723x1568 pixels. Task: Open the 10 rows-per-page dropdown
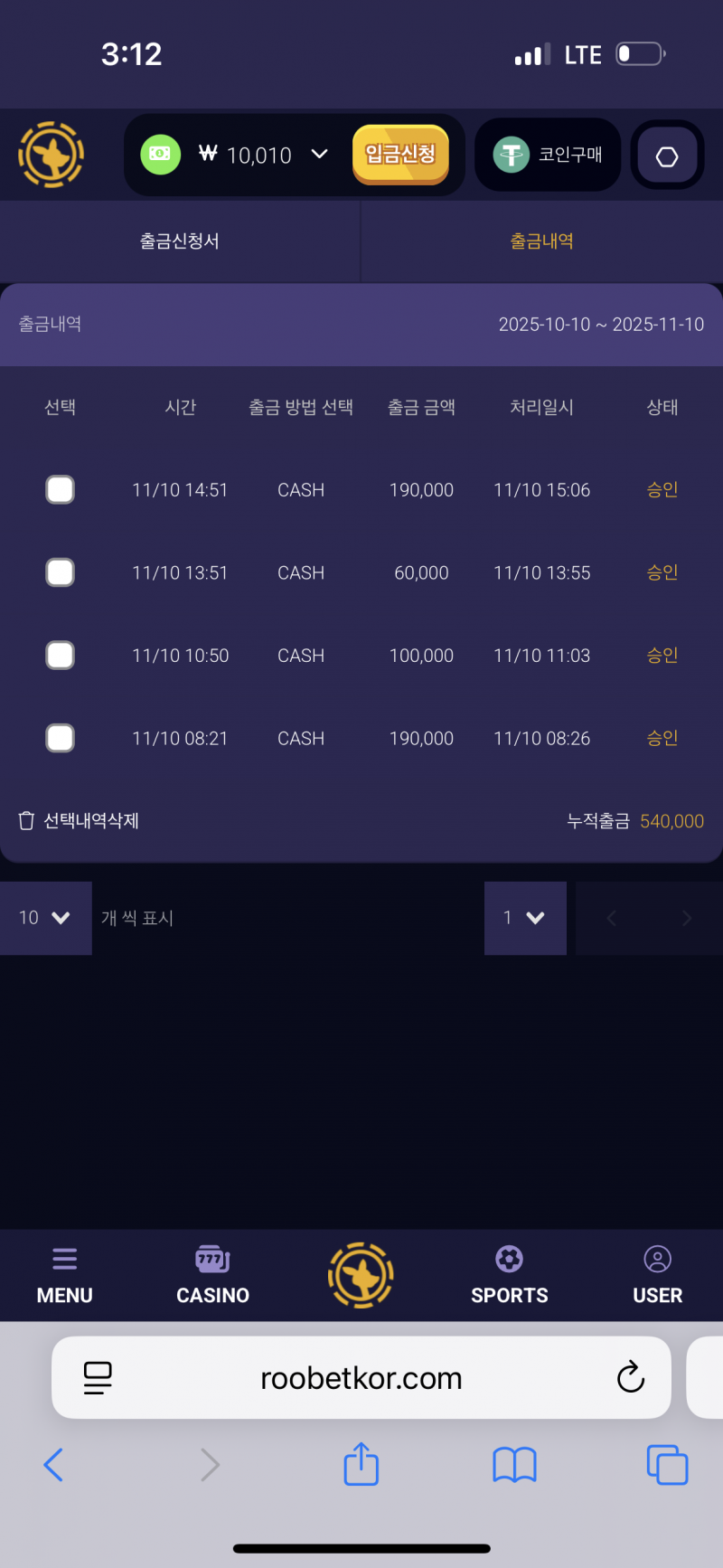click(45, 918)
